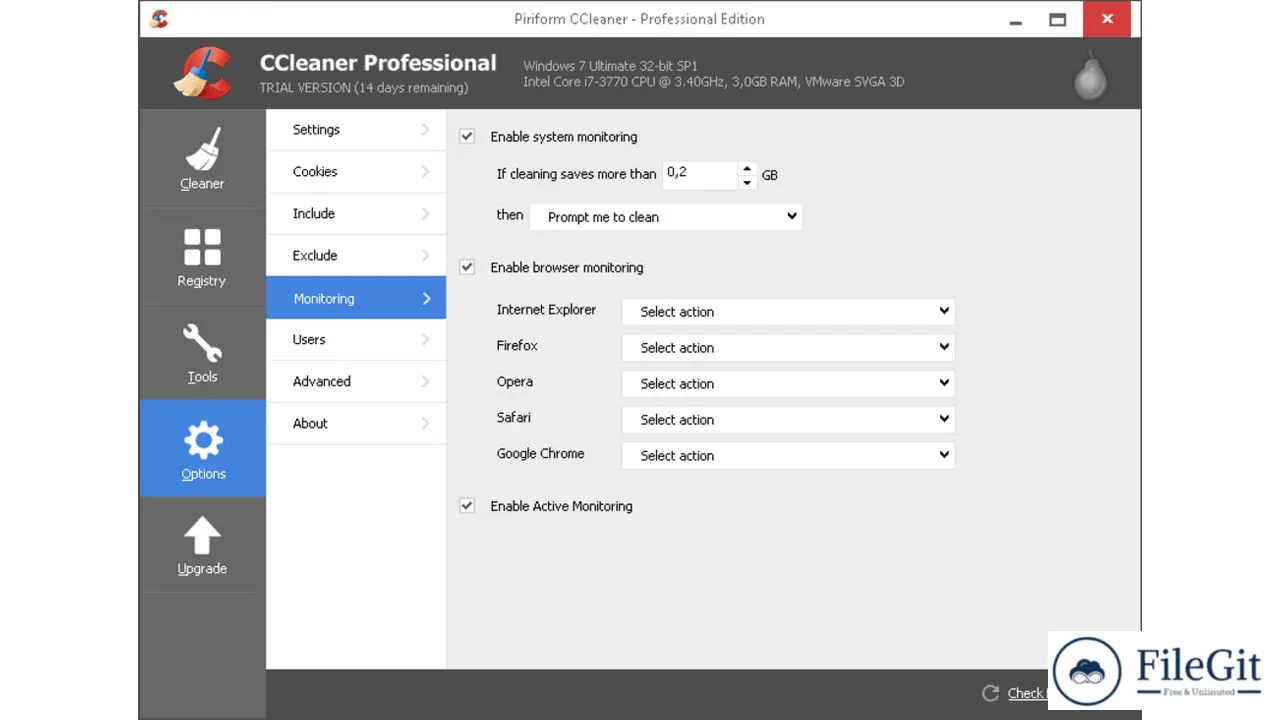Open Opera action dropdown
The width and height of the screenshot is (1280, 720).
pos(788,384)
